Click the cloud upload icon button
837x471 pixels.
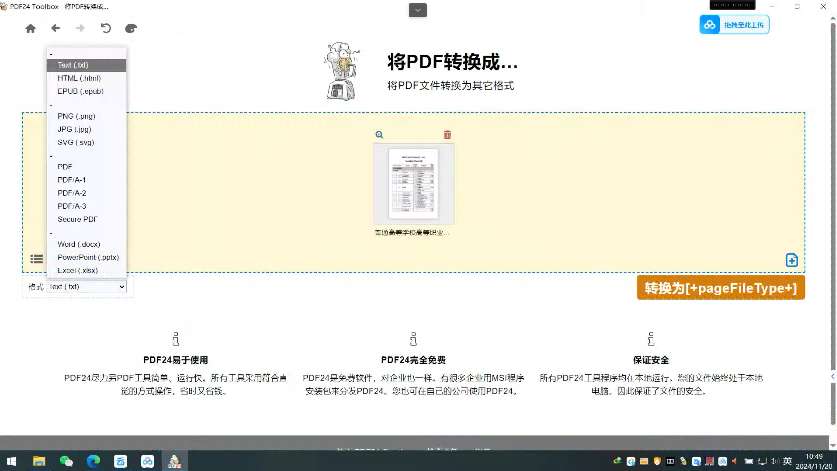pyautogui.click(x=735, y=25)
